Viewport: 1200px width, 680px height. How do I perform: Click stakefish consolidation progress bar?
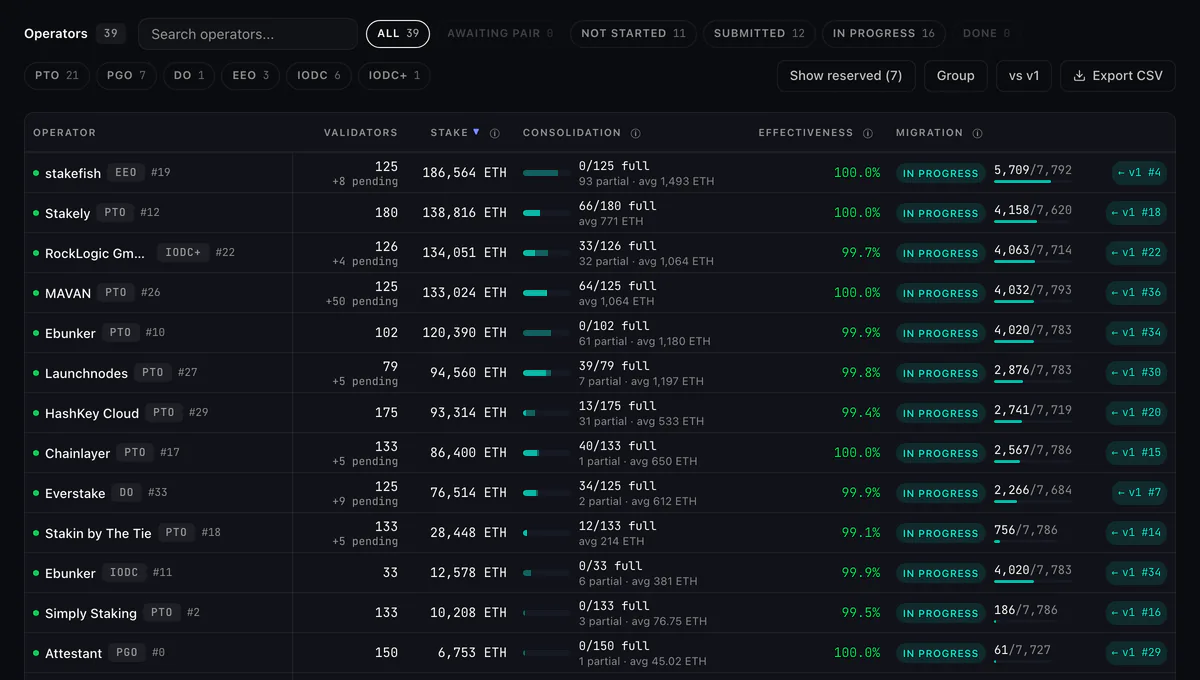tap(546, 173)
